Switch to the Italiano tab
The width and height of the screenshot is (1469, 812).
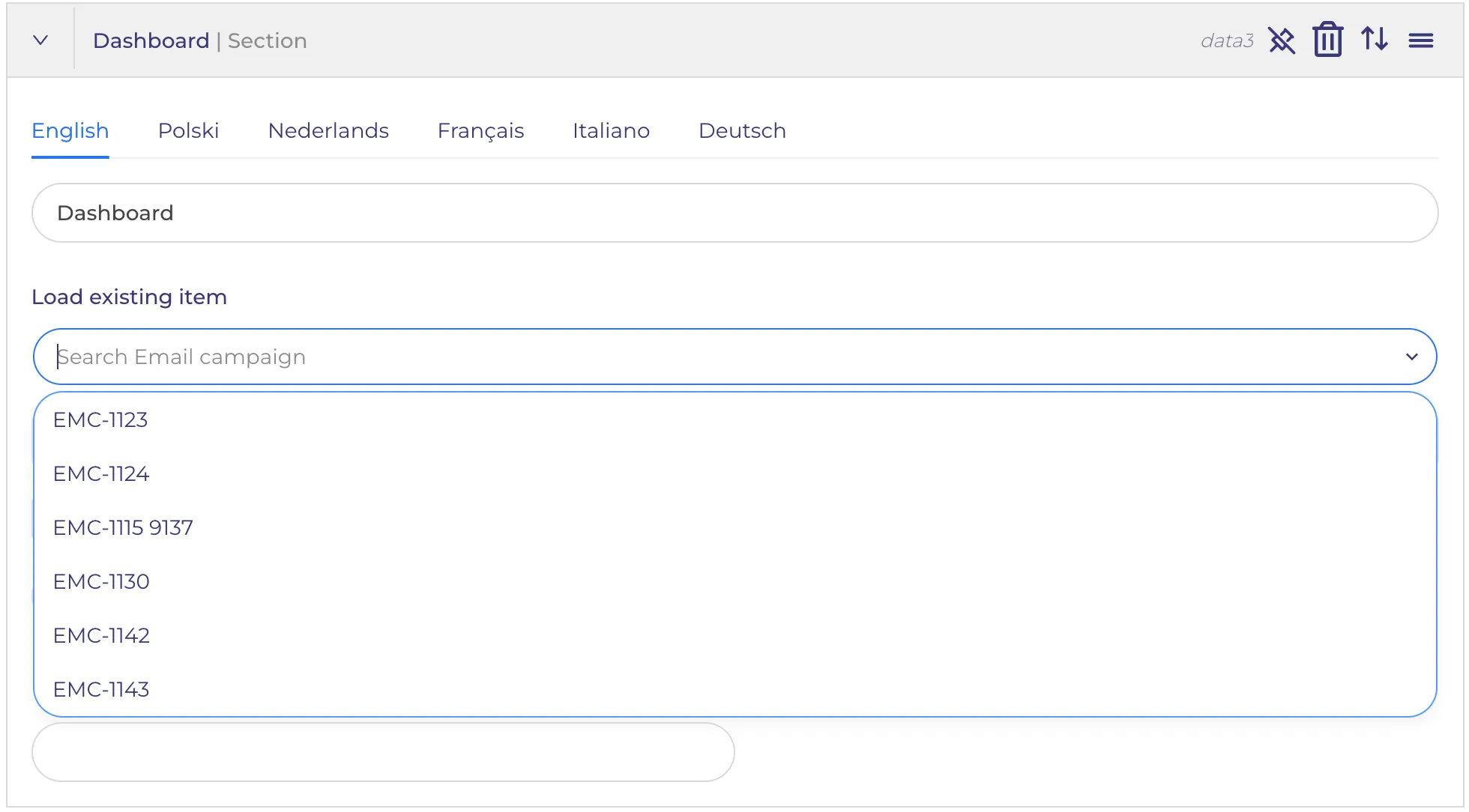pos(611,130)
